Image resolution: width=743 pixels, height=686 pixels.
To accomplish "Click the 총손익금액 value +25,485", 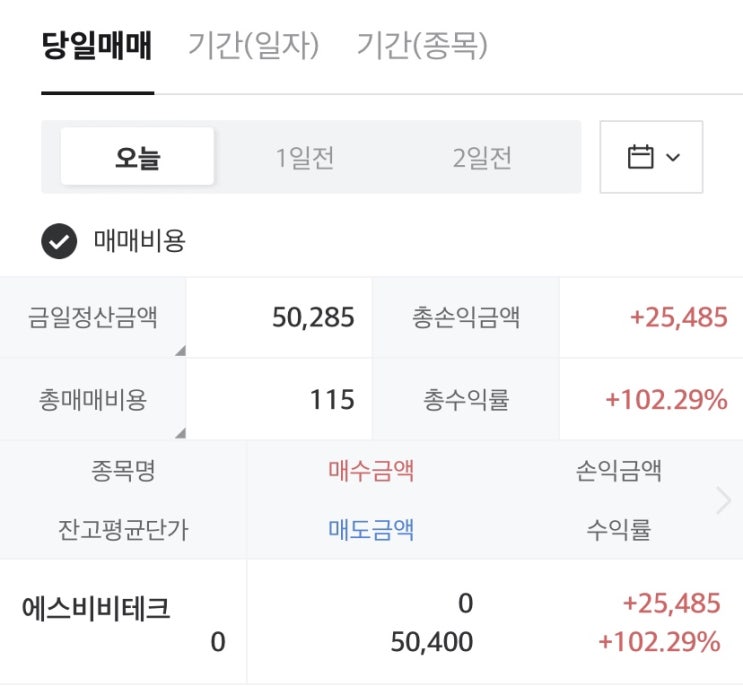I will click(x=678, y=318).
